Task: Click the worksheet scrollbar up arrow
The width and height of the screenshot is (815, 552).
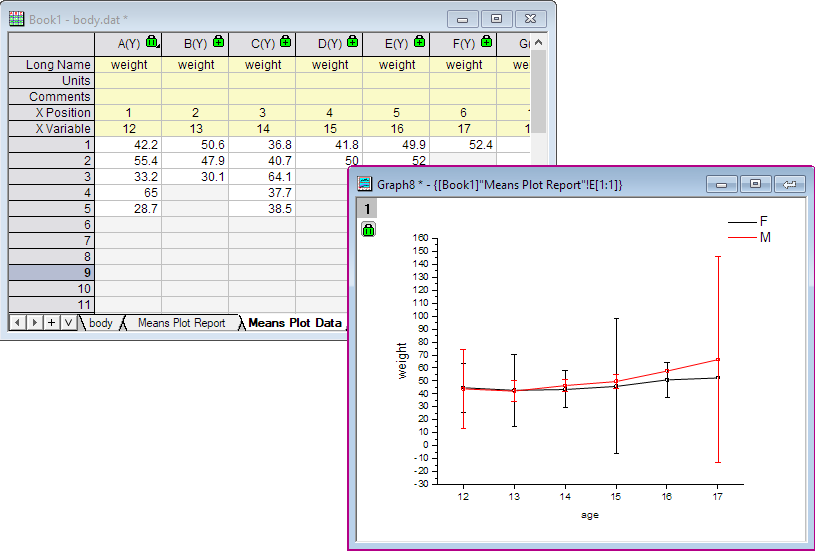Action: (538, 43)
